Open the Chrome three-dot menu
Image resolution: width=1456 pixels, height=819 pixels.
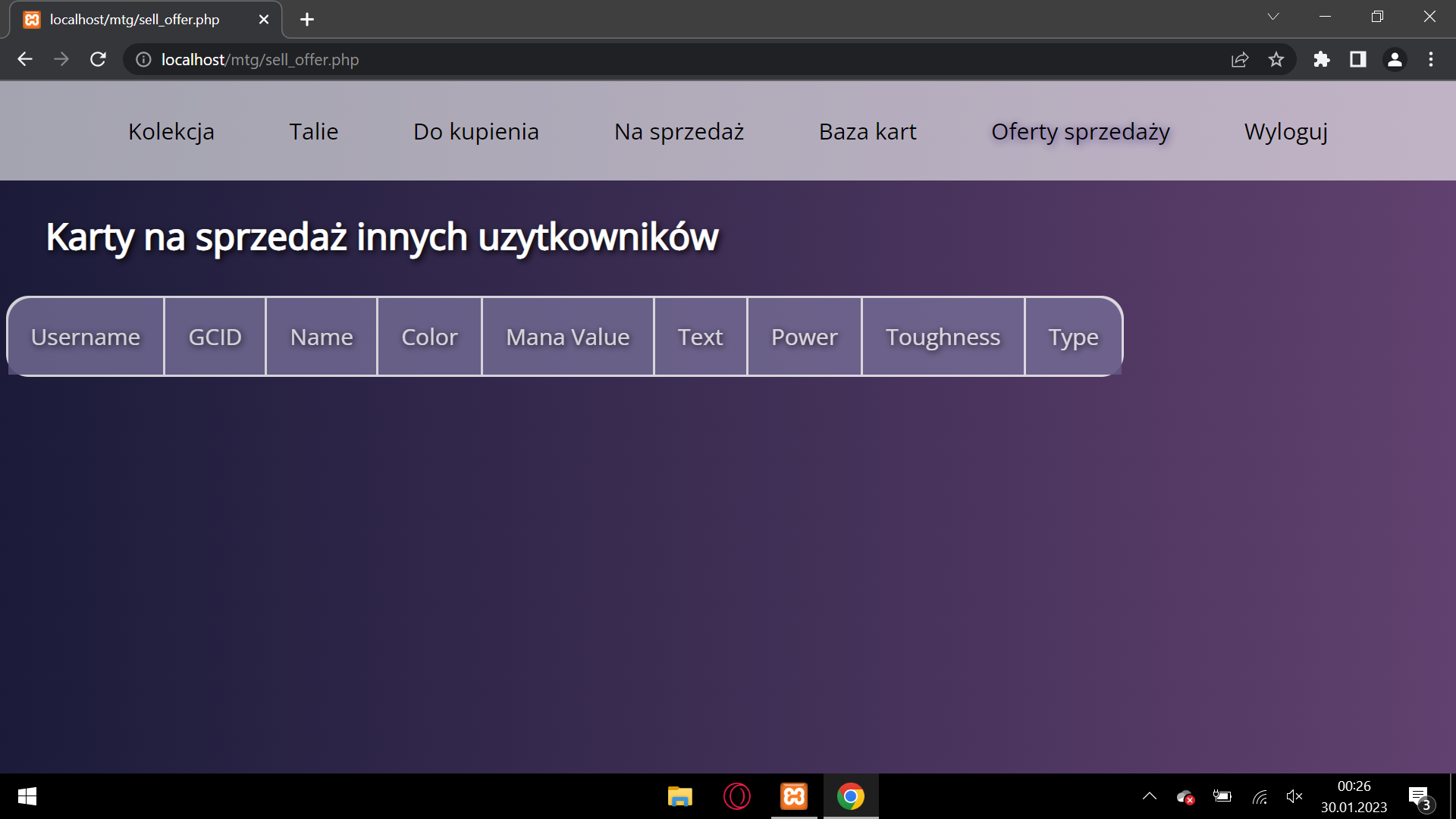1431,59
